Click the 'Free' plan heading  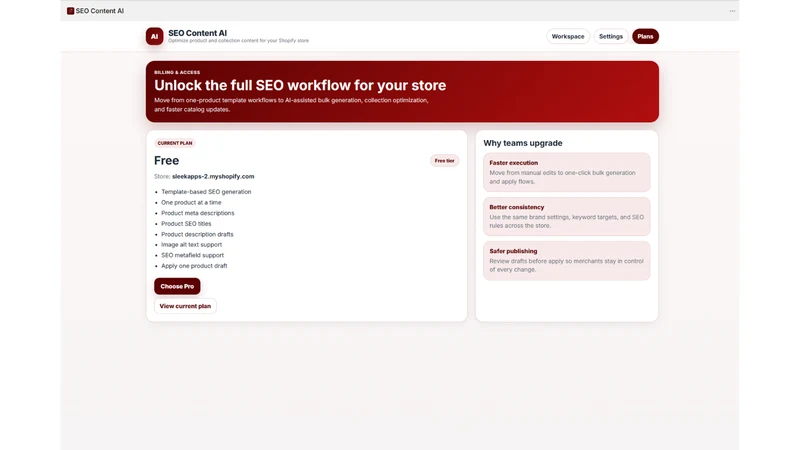tap(166, 161)
